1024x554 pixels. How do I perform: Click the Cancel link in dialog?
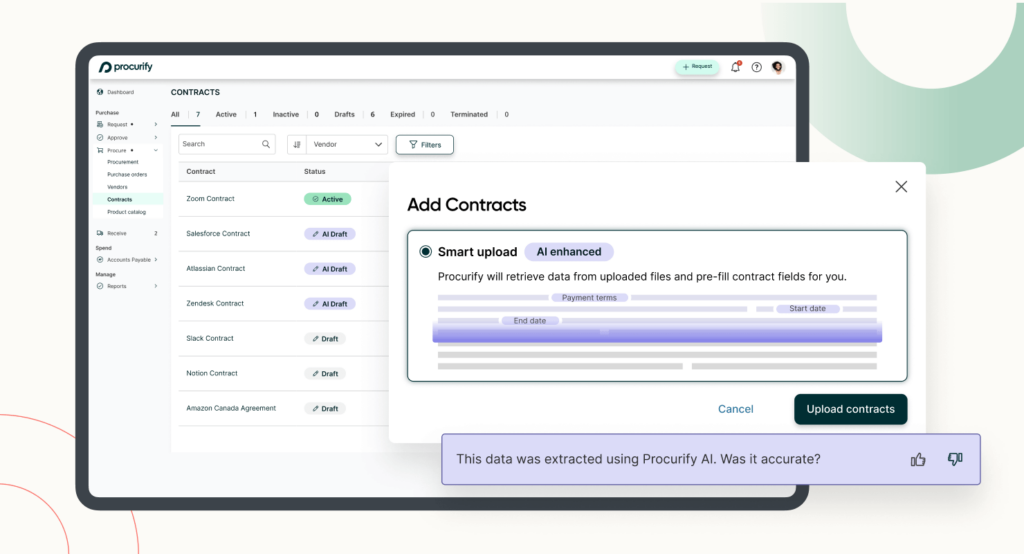click(x=735, y=409)
